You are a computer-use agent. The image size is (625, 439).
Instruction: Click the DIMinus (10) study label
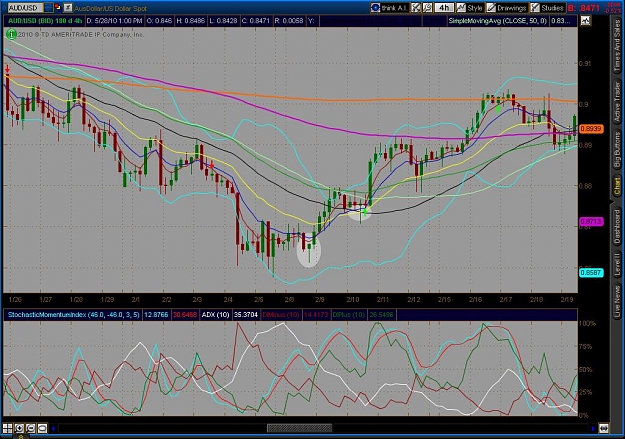(281, 315)
